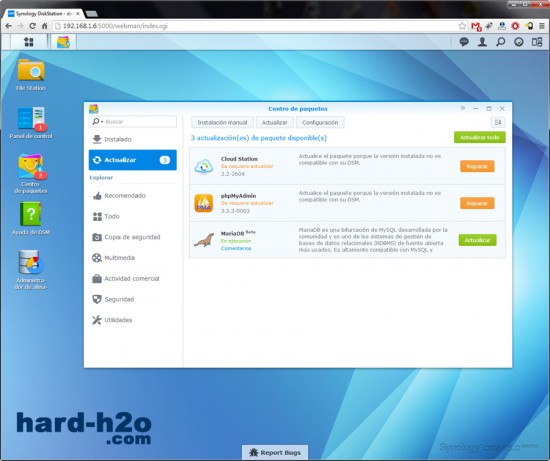The width and height of the screenshot is (550, 461).
Task: Click the Gmail extension icon in browser
Action: point(476,26)
